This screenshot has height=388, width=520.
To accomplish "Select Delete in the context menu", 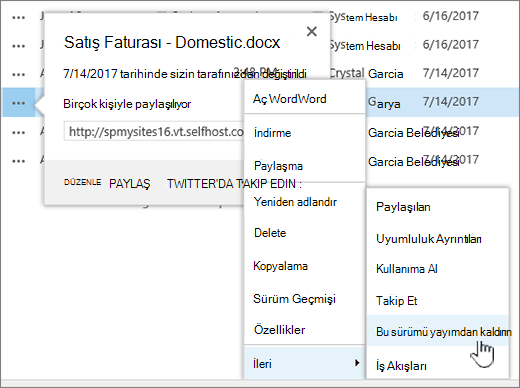I will pos(305,233).
